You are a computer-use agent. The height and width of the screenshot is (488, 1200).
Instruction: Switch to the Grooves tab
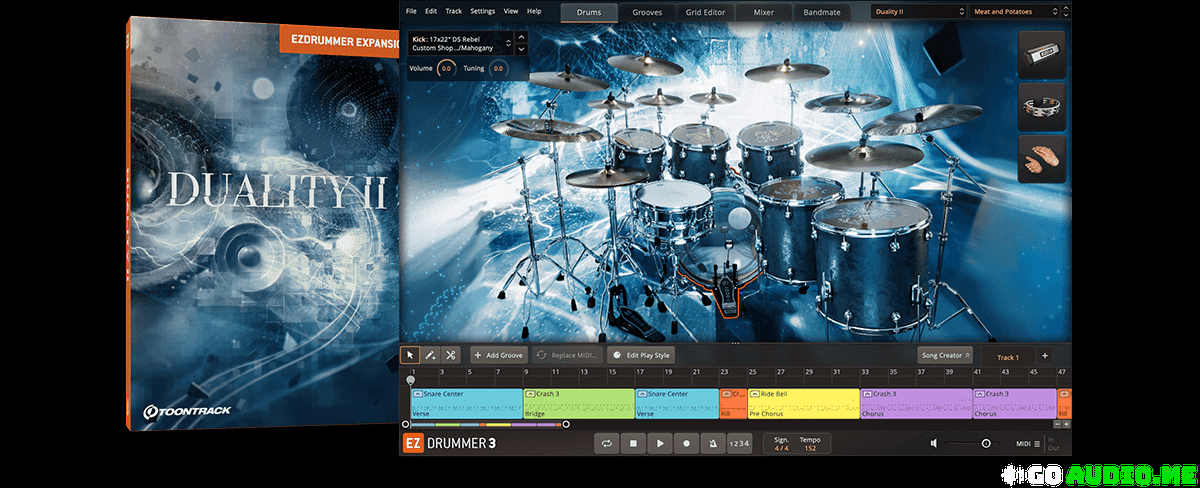pyautogui.click(x=647, y=13)
